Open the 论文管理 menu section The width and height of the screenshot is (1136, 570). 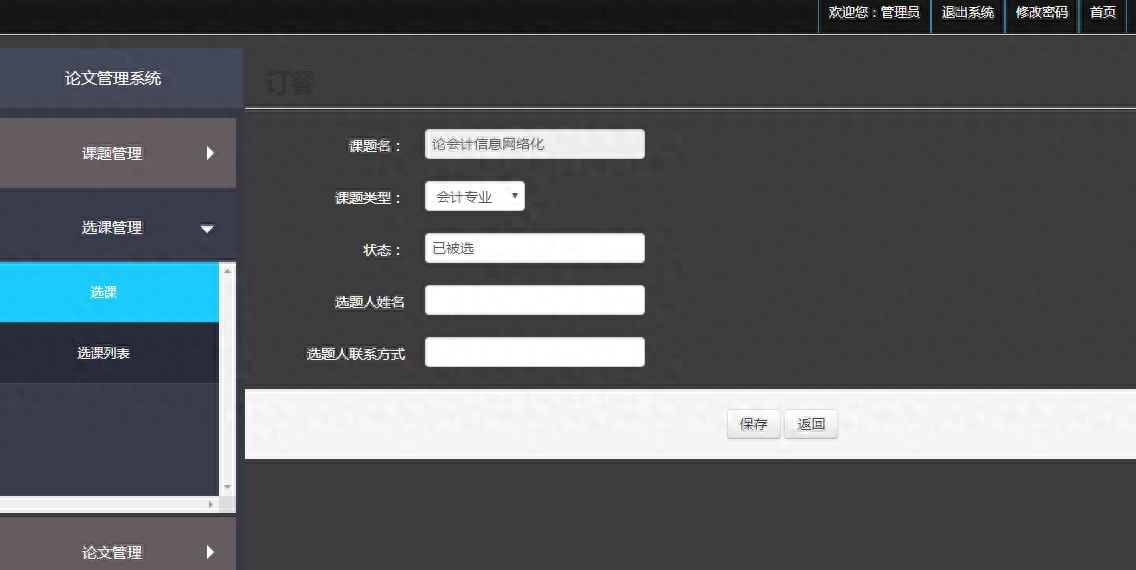tap(112, 551)
